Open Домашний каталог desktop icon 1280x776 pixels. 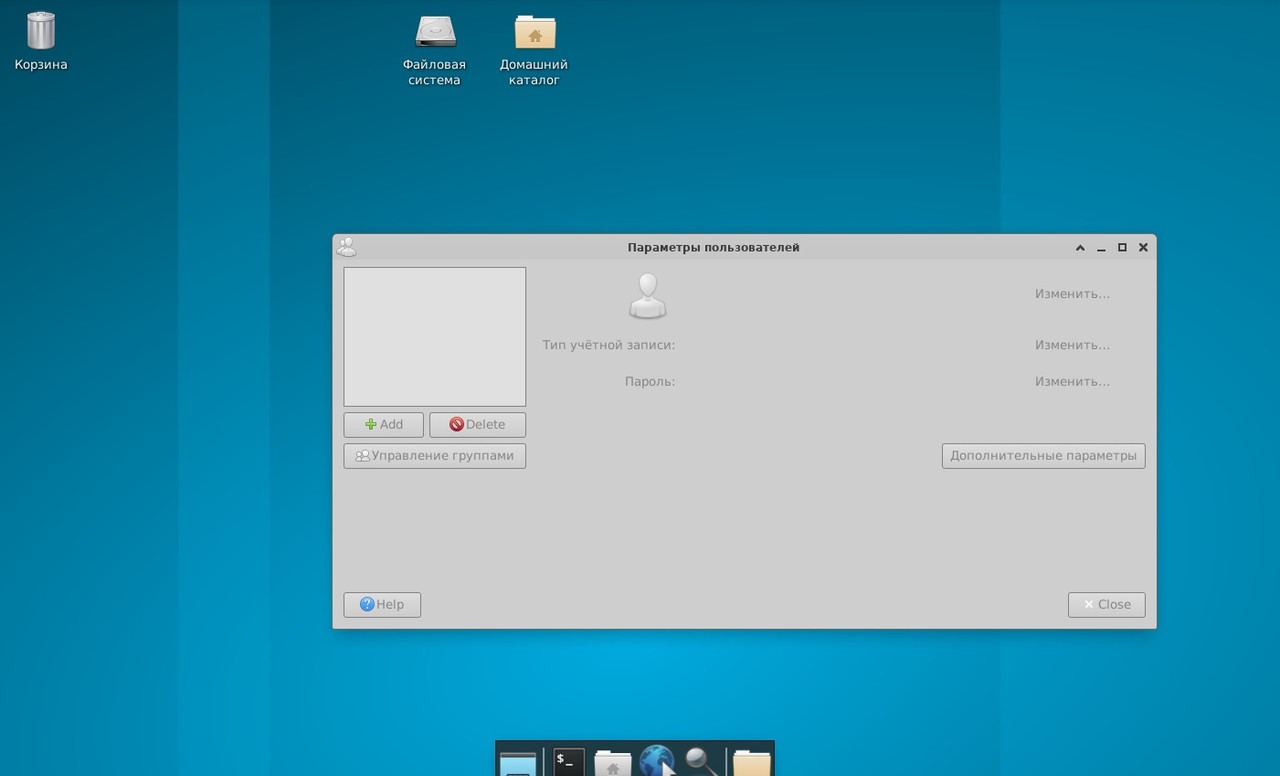pos(534,49)
